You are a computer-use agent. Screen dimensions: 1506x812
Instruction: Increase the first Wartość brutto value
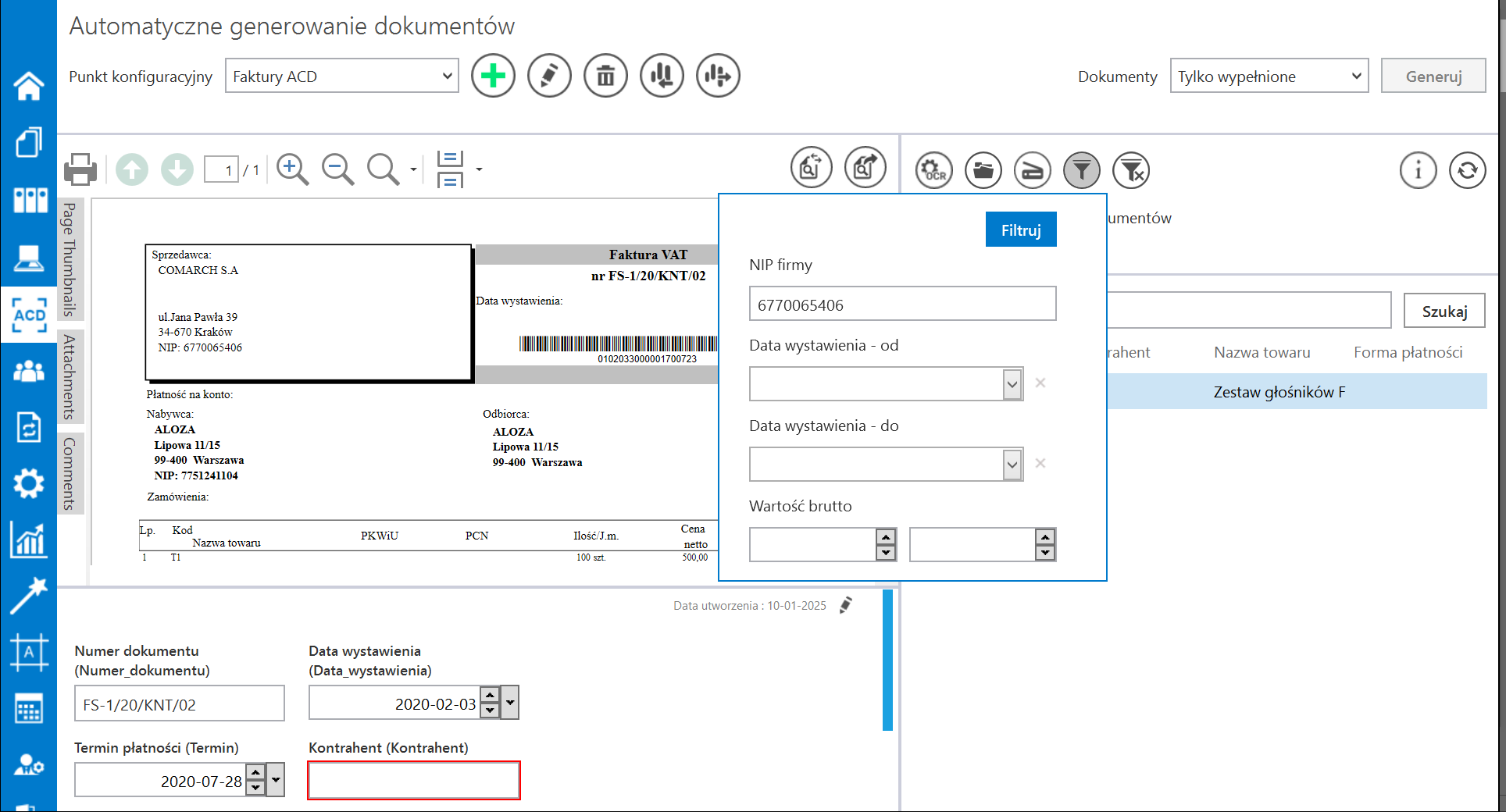(x=886, y=537)
